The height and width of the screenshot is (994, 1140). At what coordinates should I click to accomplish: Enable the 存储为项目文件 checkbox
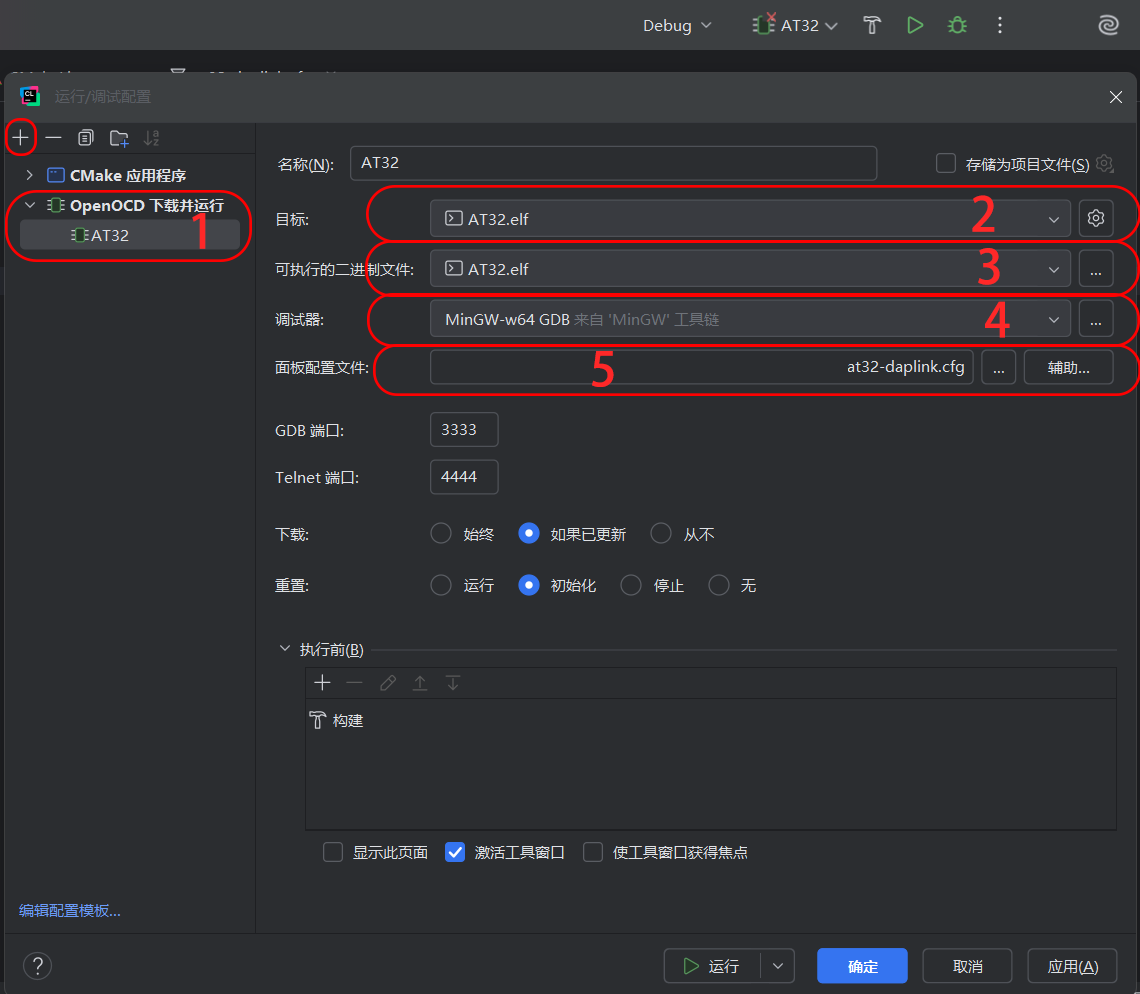(x=945, y=163)
